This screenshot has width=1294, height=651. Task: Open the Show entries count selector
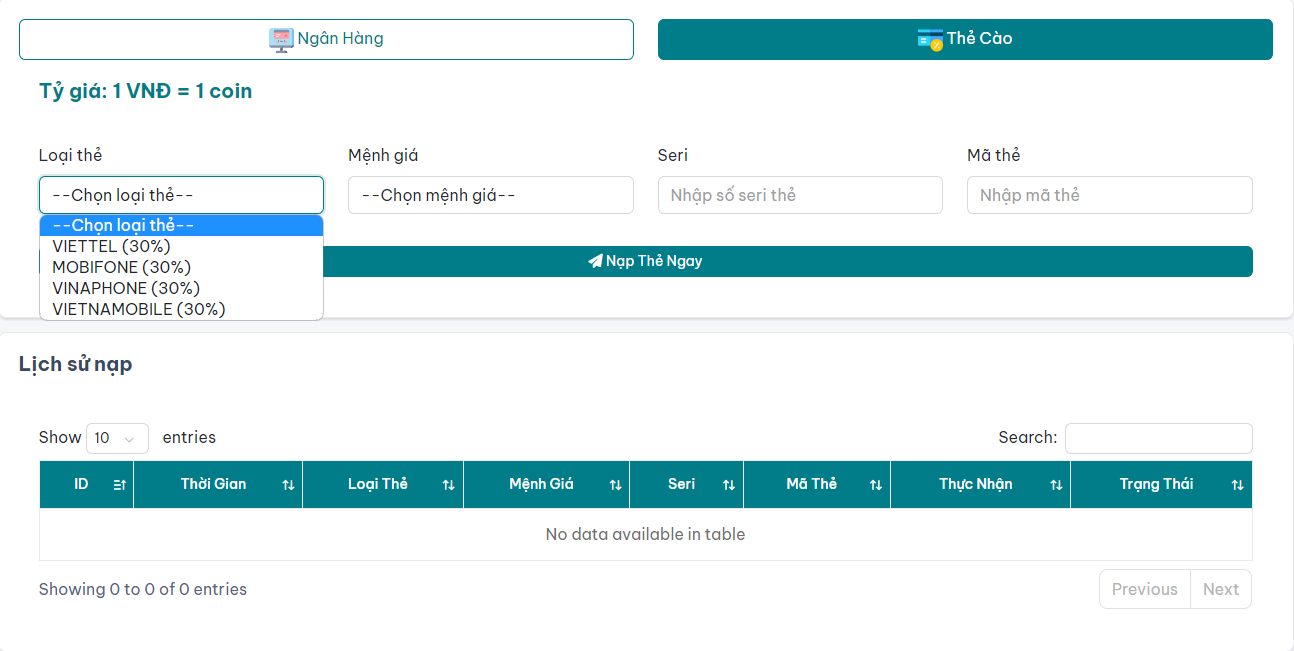coord(117,438)
